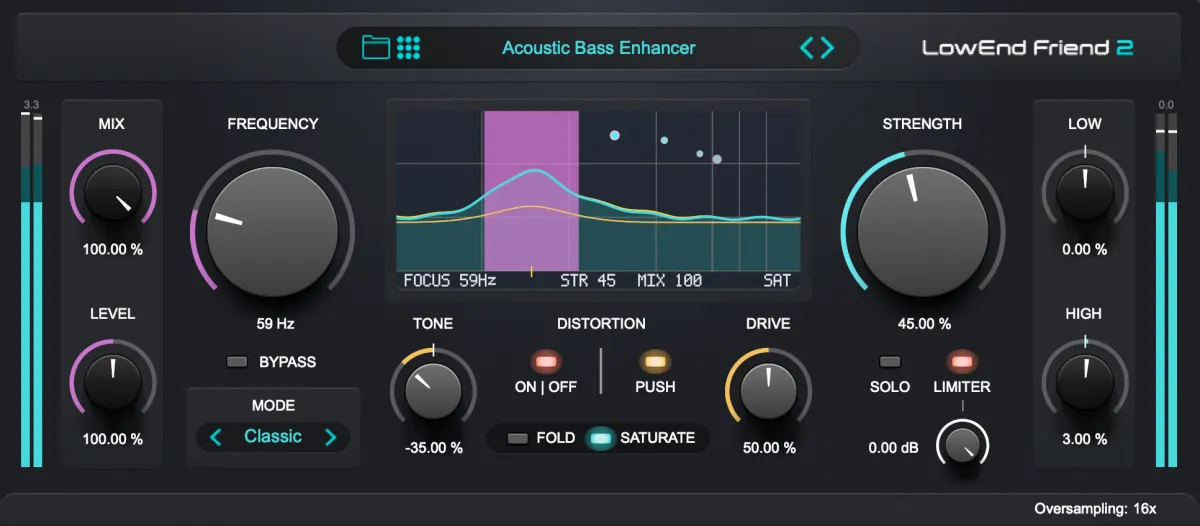
Task: Open the preset grid view icon
Action: pos(408,47)
